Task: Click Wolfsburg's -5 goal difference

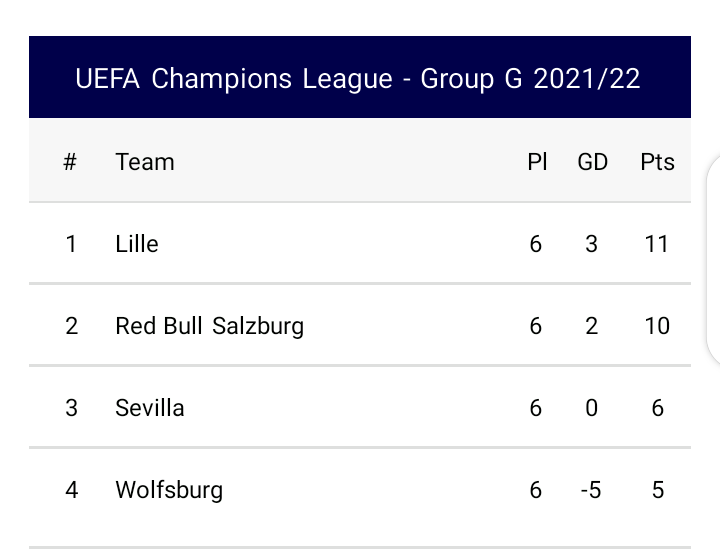Action: point(591,490)
